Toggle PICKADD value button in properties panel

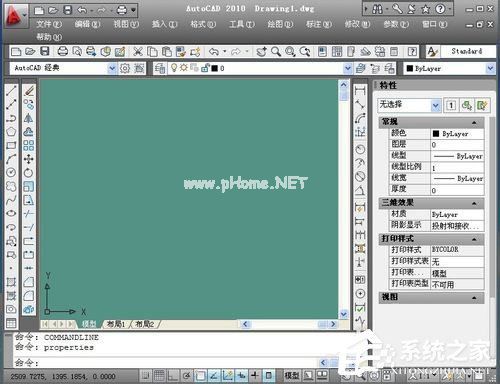coord(451,106)
